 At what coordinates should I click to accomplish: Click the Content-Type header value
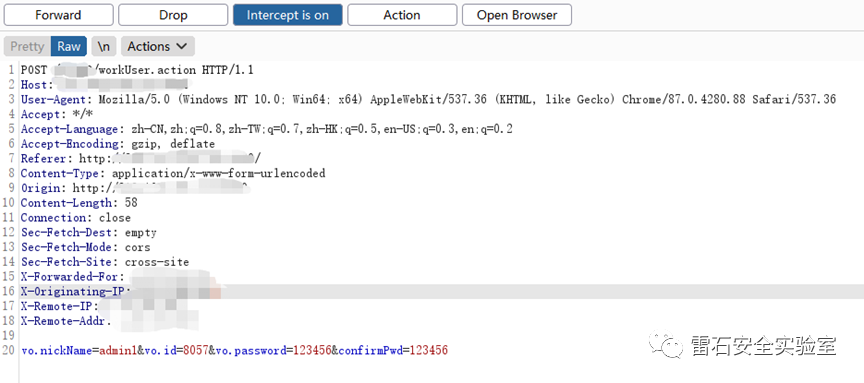(219, 174)
